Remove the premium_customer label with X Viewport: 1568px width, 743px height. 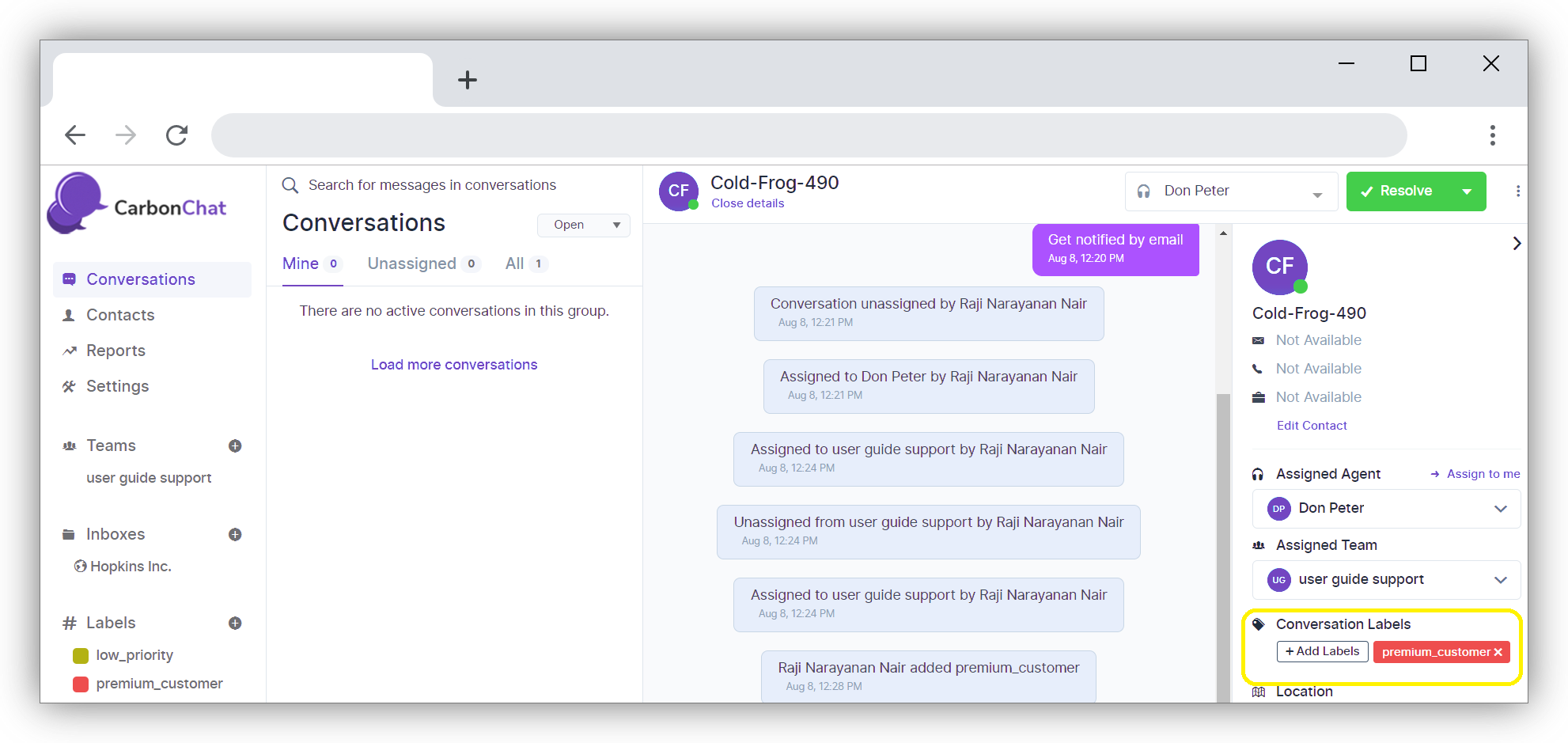pos(1498,652)
